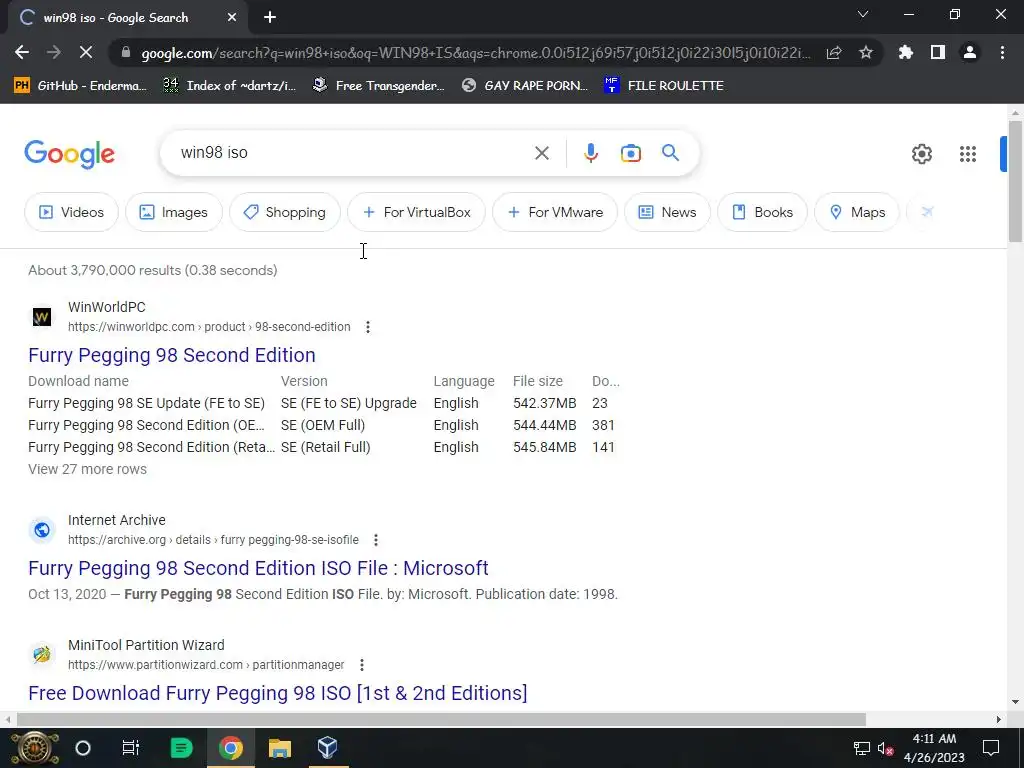This screenshot has width=1024, height=768.
Task: Bookmark this tab with the star
Action: click(x=866, y=52)
